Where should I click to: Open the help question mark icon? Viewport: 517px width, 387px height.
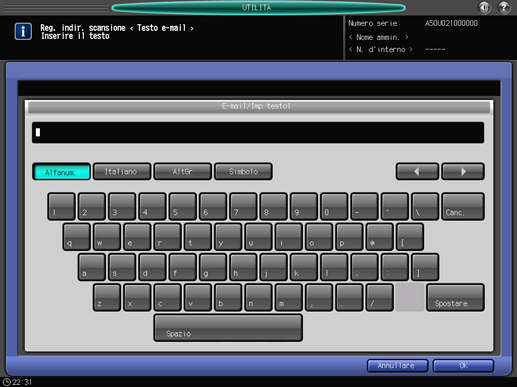[504, 7]
